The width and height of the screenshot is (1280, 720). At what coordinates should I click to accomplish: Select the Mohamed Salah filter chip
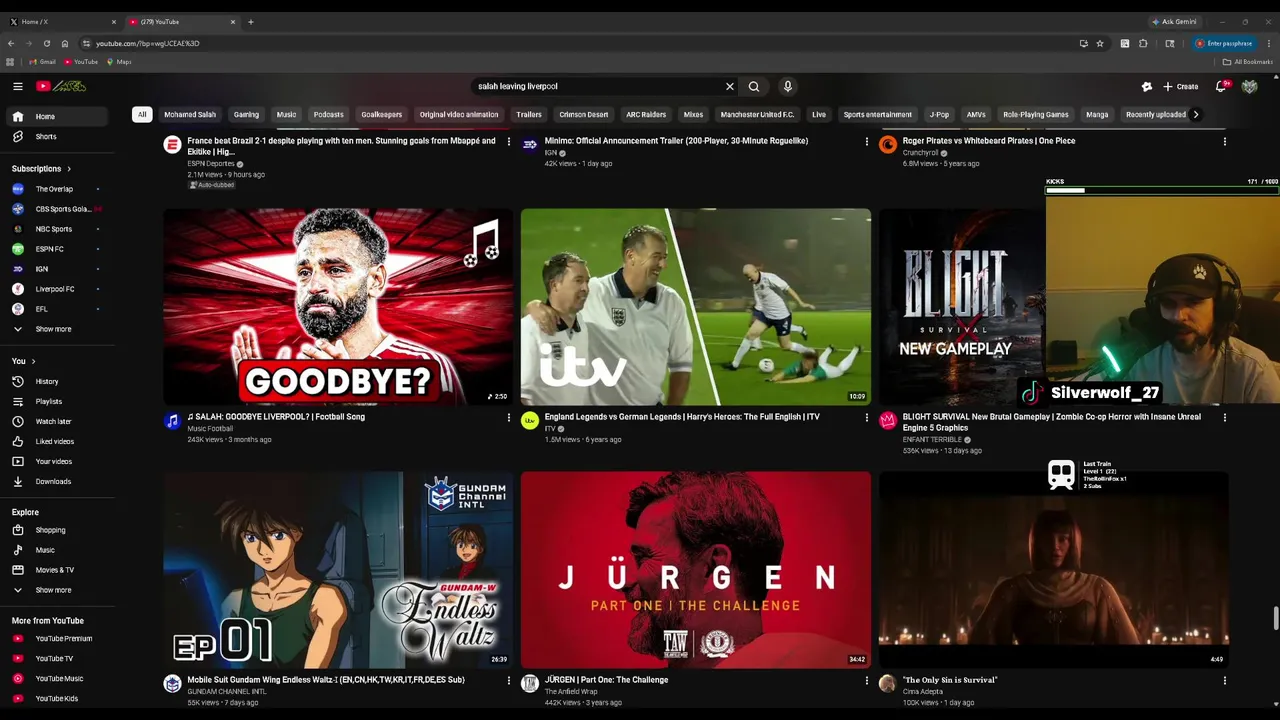(x=190, y=114)
